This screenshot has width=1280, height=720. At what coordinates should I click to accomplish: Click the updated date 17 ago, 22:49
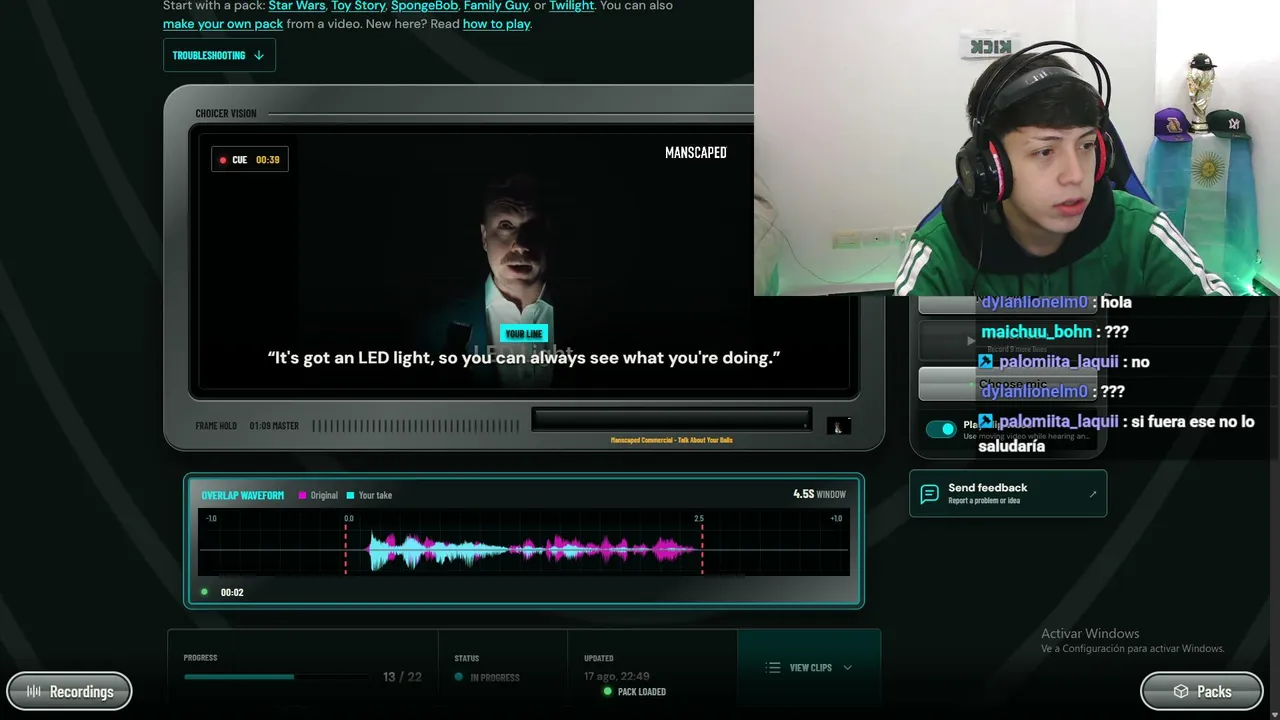tap(617, 677)
